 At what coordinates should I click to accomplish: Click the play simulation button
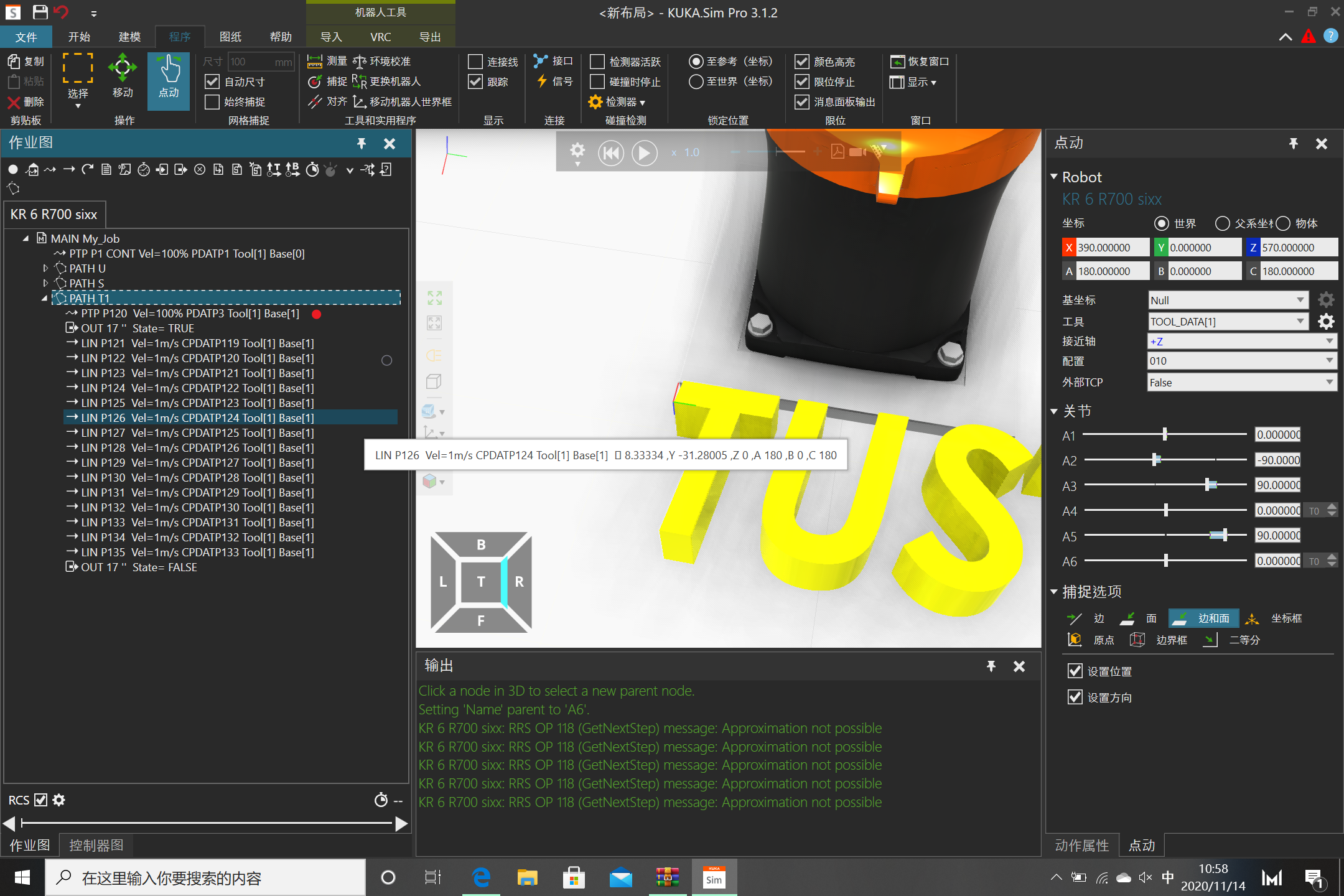pyautogui.click(x=644, y=151)
